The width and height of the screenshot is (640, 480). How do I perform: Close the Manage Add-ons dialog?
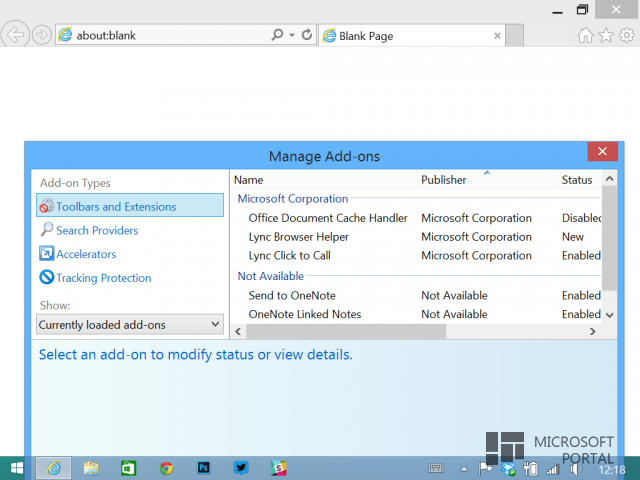[602, 151]
